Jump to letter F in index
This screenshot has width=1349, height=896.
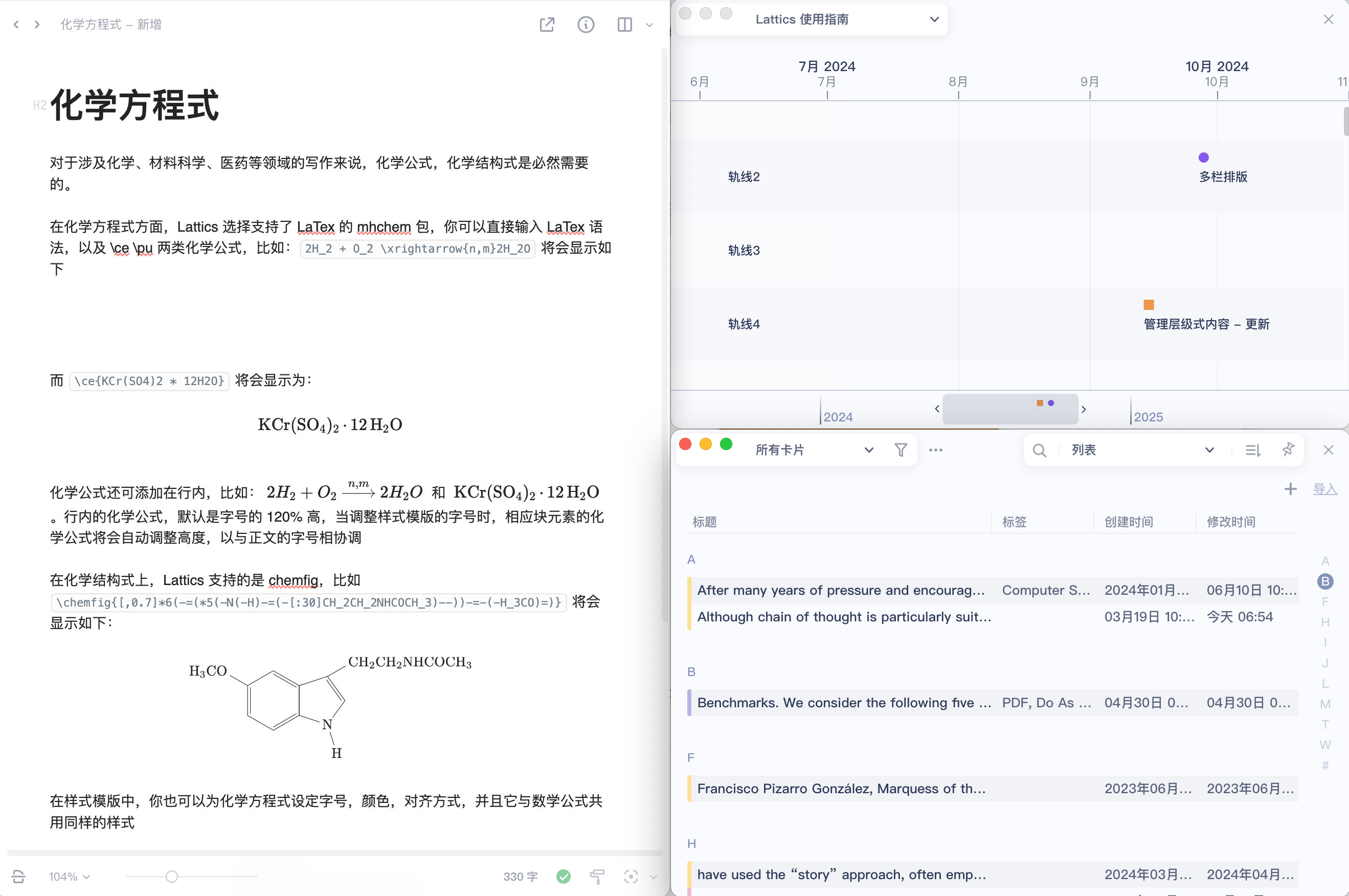[x=1325, y=602]
